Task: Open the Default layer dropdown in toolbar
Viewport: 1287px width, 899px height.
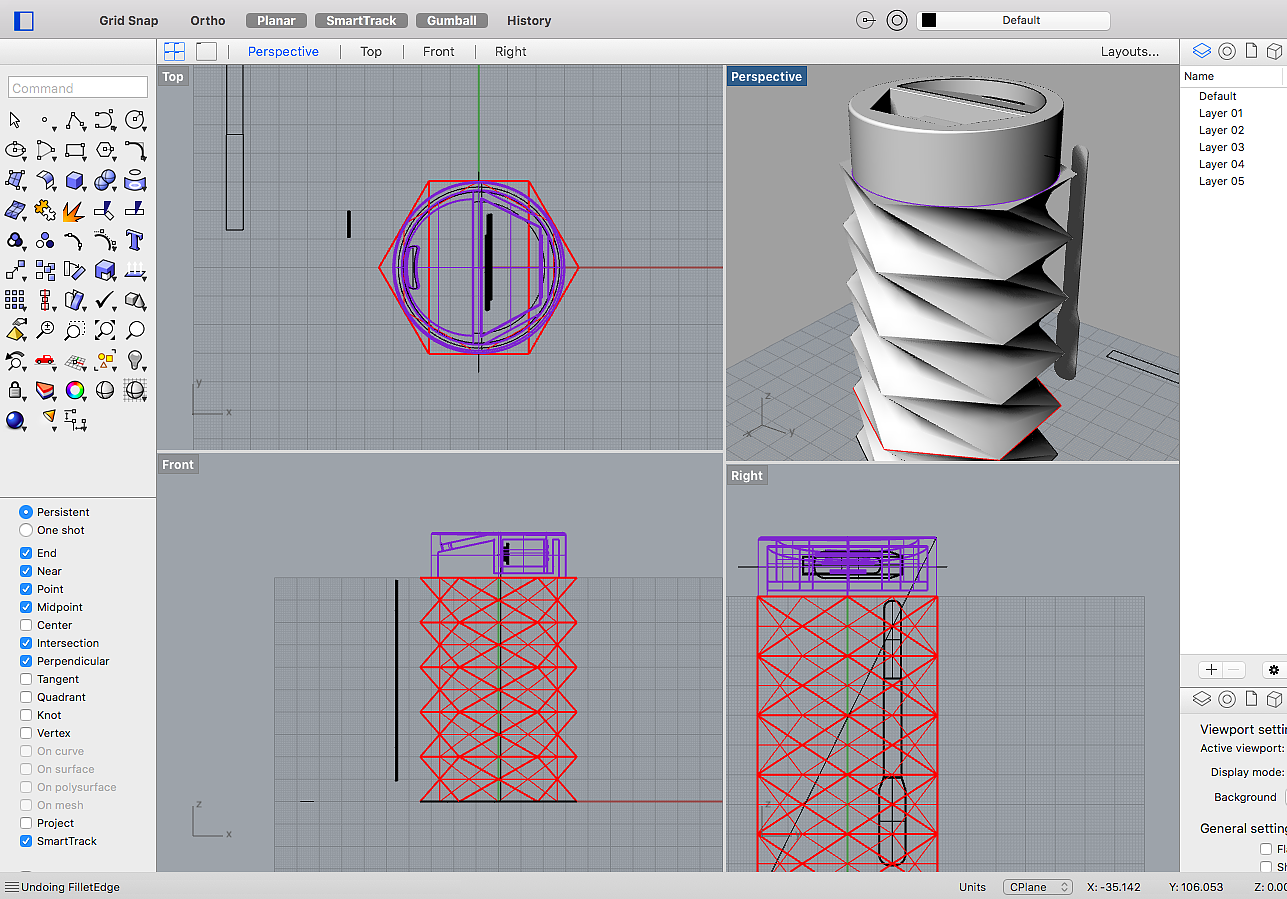Action: tap(1013, 20)
